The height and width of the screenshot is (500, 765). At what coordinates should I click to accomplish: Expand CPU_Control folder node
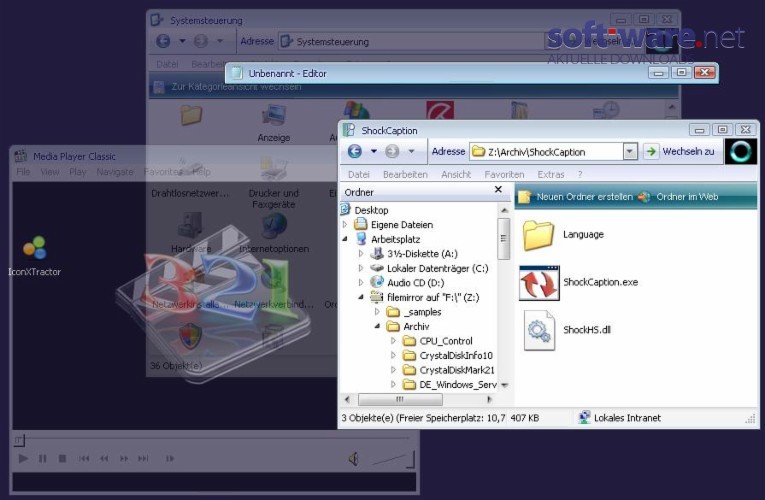tap(393, 340)
